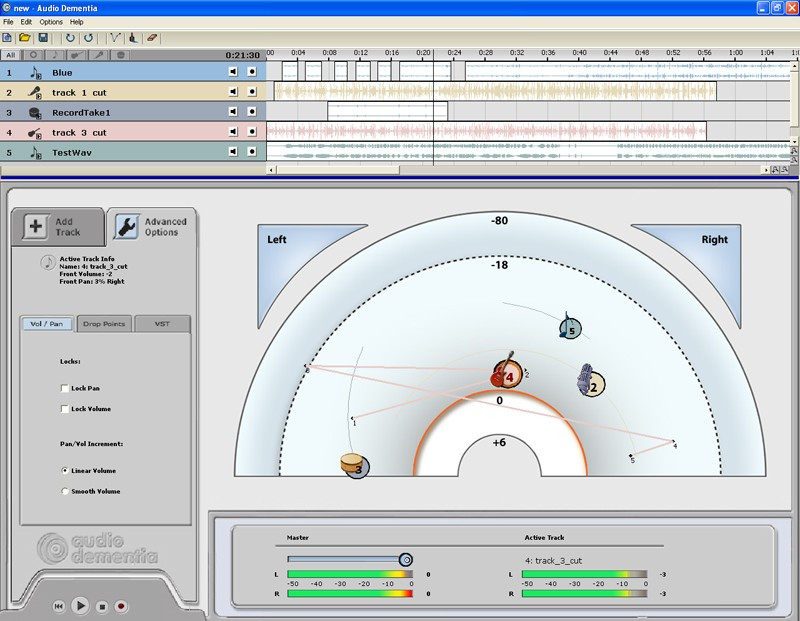800x621 pixels.
Task: Click the Redo arrow icon
Action: pyautogui.click(x=88, y=38)
